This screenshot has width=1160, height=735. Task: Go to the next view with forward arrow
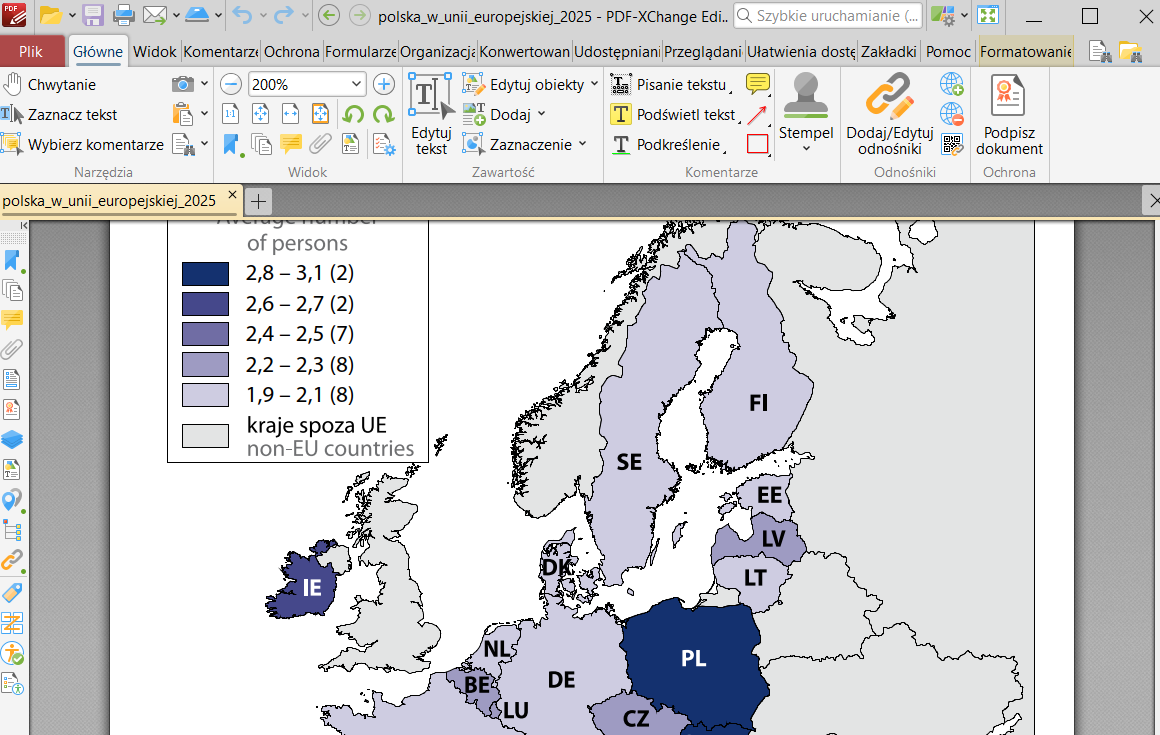click(x=360, y=16)
